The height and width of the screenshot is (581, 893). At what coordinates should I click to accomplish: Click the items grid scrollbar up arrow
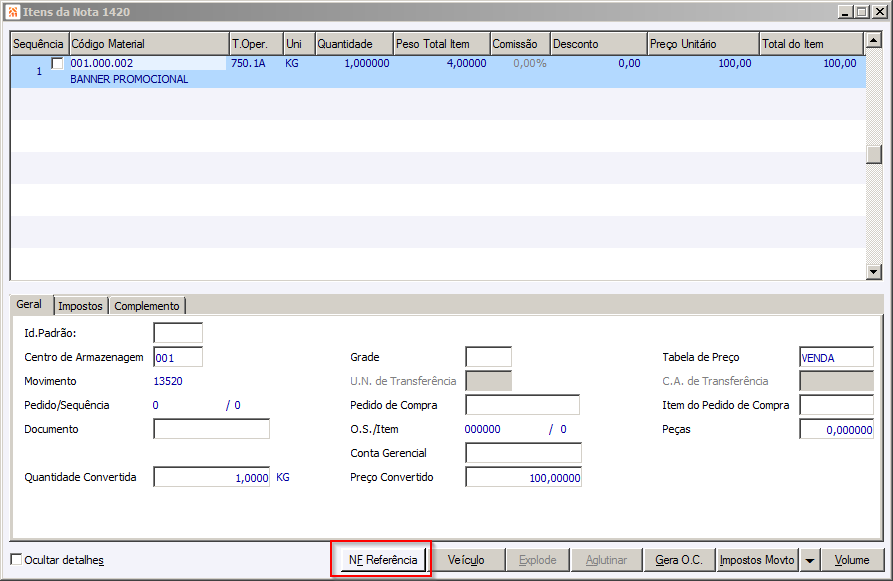click(874, 40)
